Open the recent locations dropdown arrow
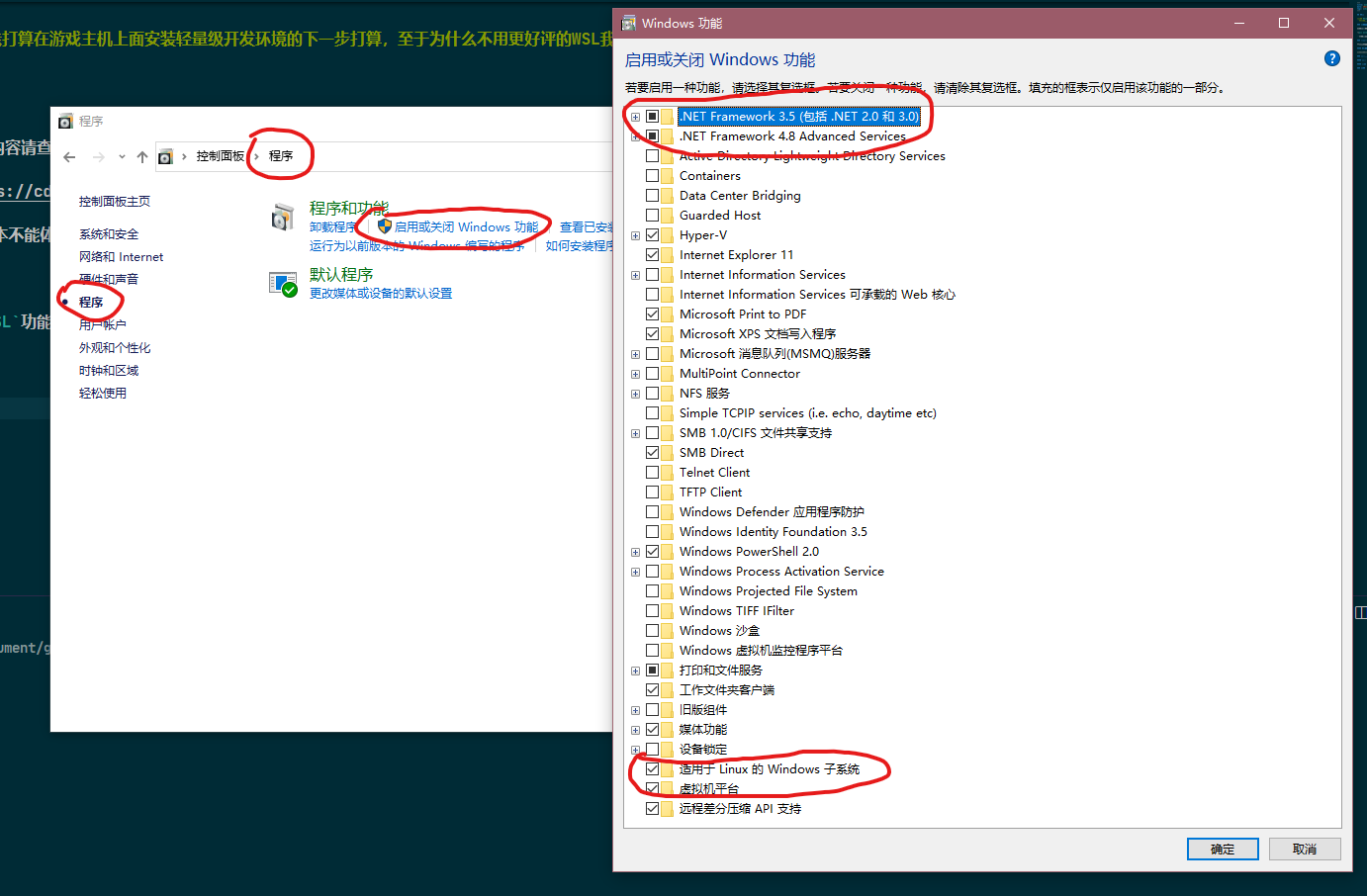The height and width of the screenshot is (896, 1367). coord(122,156)
